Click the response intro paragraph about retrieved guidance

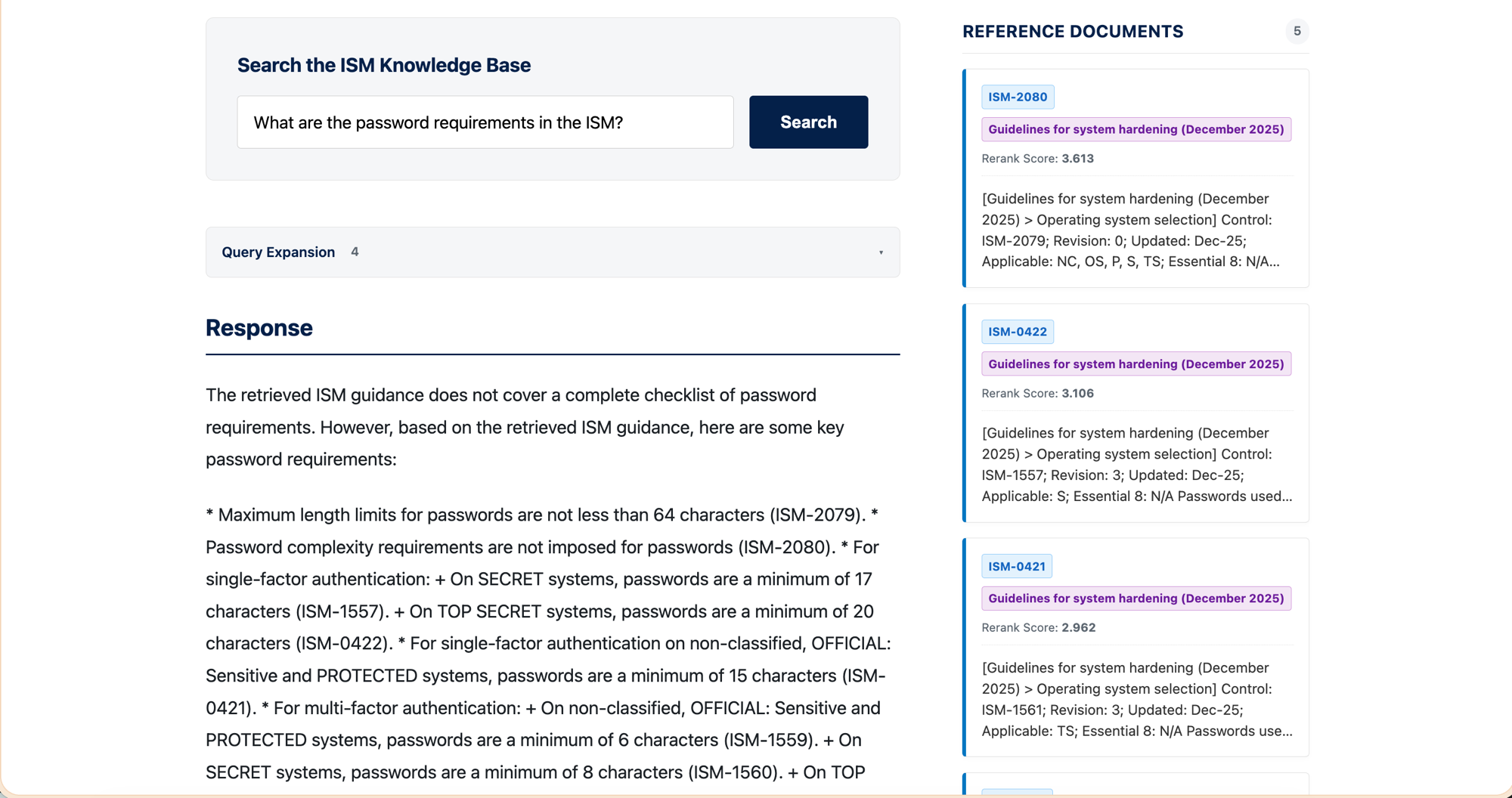tap(525, 427)
